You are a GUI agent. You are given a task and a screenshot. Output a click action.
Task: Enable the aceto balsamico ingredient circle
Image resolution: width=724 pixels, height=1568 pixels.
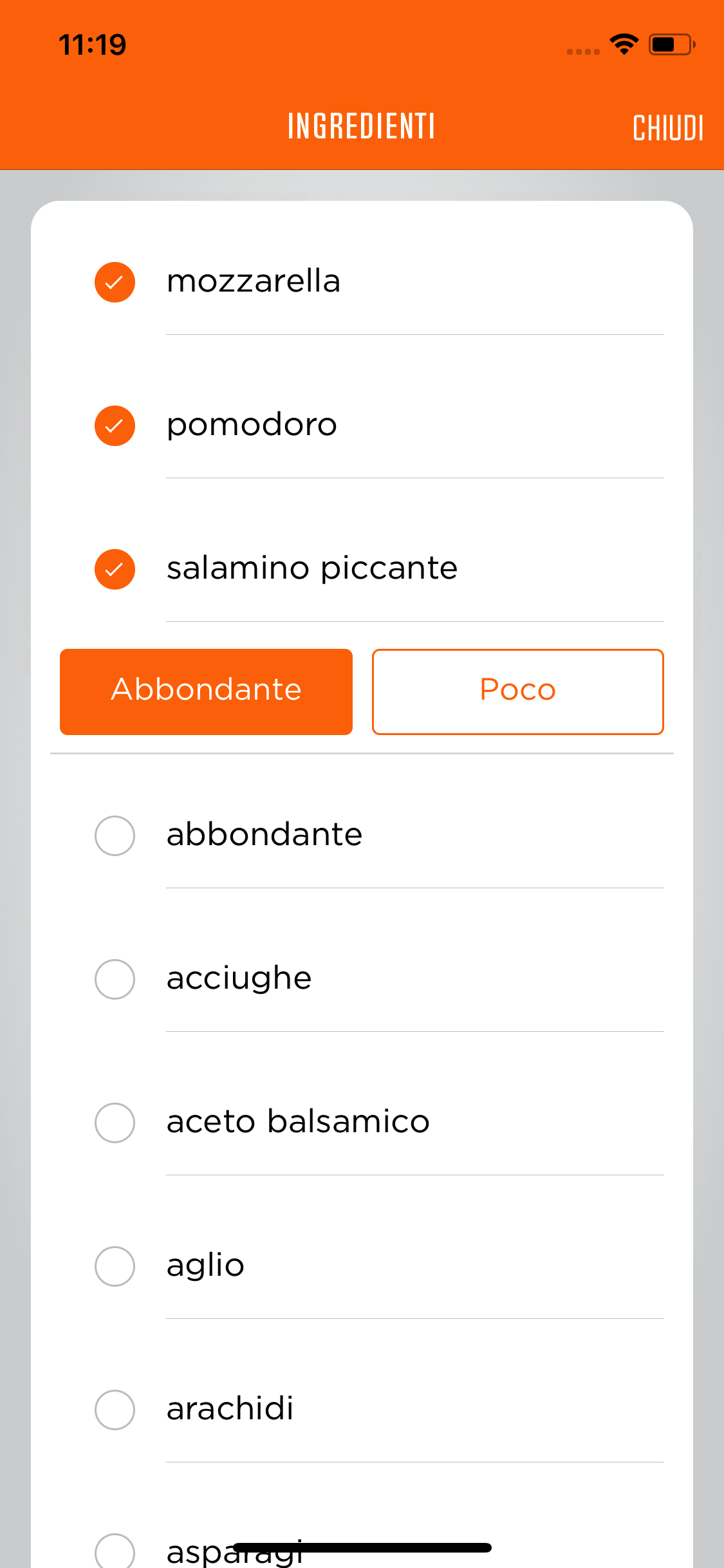pyautogui.click(x=115, y=1123)
